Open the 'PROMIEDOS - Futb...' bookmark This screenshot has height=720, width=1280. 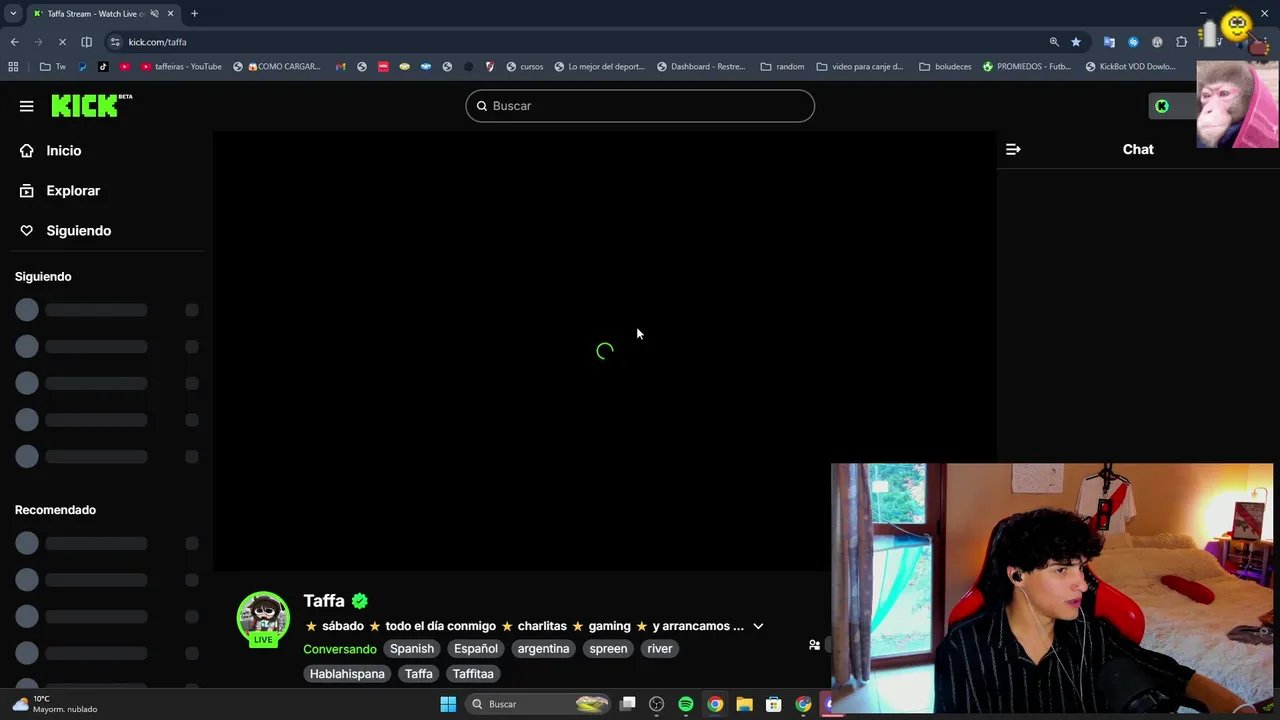pos(1027,67)
